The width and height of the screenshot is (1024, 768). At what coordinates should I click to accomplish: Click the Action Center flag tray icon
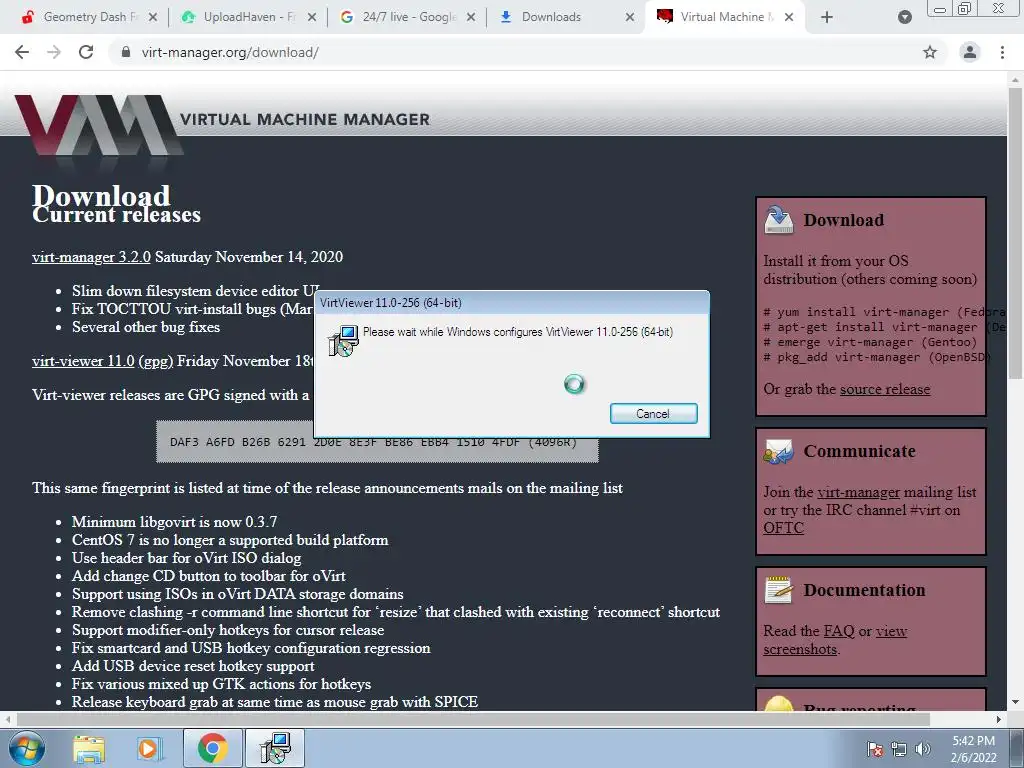(874, 749)
